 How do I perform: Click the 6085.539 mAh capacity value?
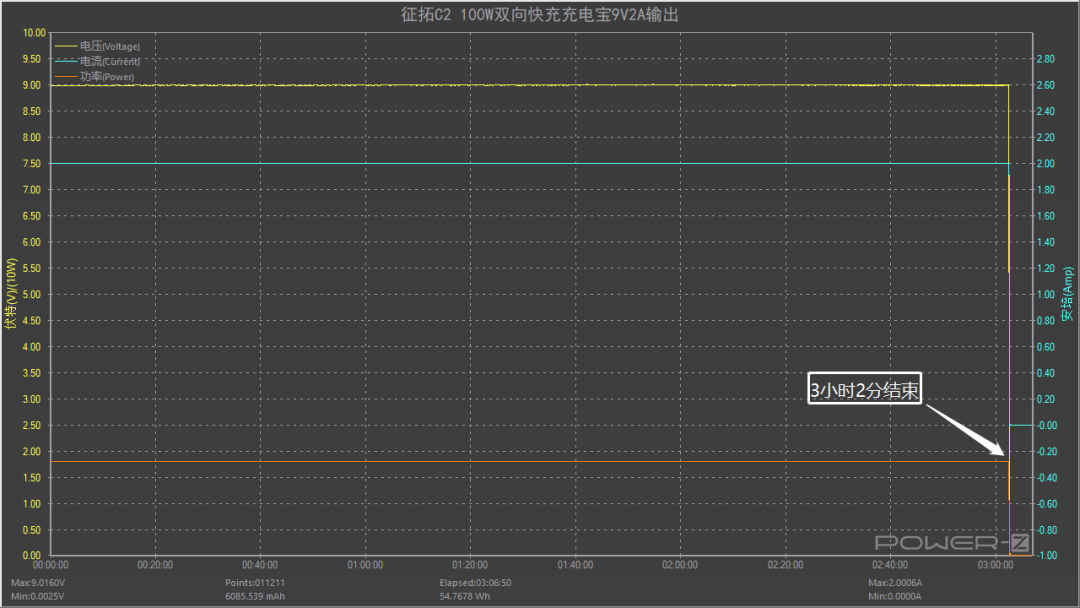(x=255, y=596)
